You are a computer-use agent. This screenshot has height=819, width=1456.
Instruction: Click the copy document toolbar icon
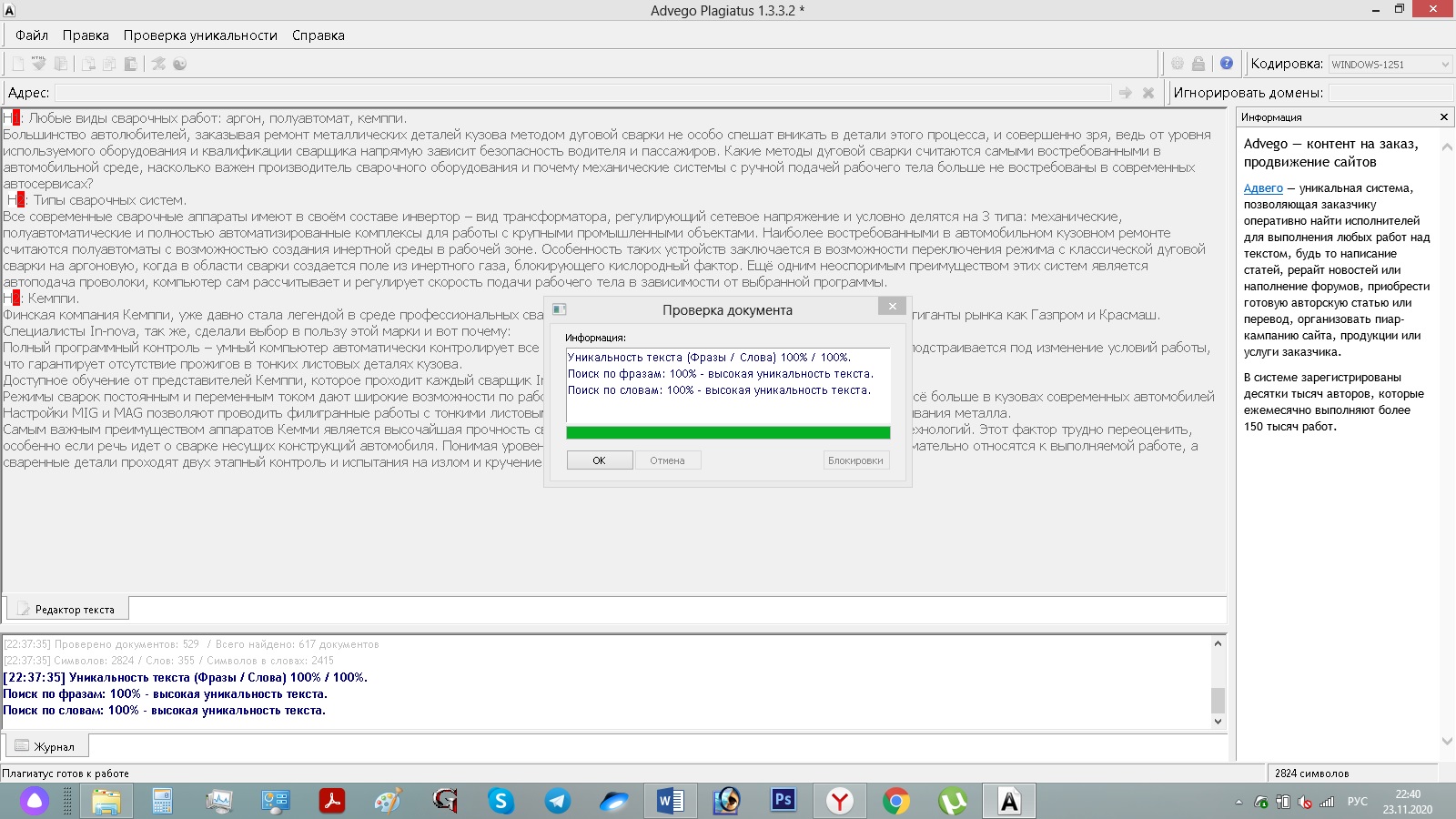click(61, 64)
